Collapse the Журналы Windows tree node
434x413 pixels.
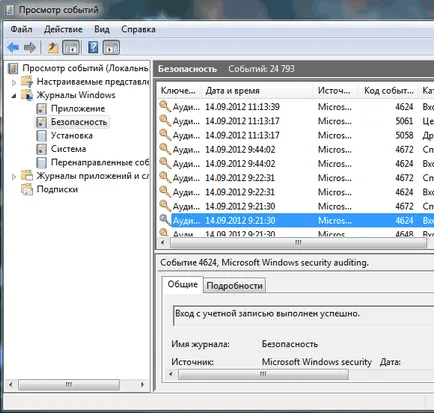pyautogui.click(x=14, y=96)
